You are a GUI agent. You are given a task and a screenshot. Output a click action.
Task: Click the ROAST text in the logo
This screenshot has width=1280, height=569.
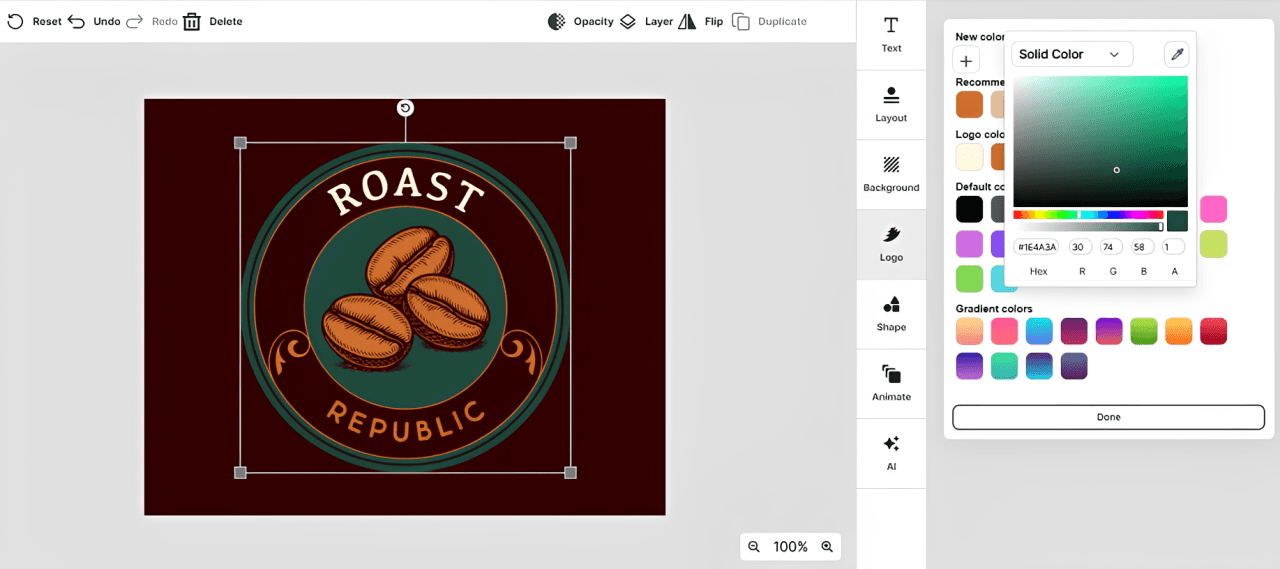pyautogui.click(x=405, y=192)
